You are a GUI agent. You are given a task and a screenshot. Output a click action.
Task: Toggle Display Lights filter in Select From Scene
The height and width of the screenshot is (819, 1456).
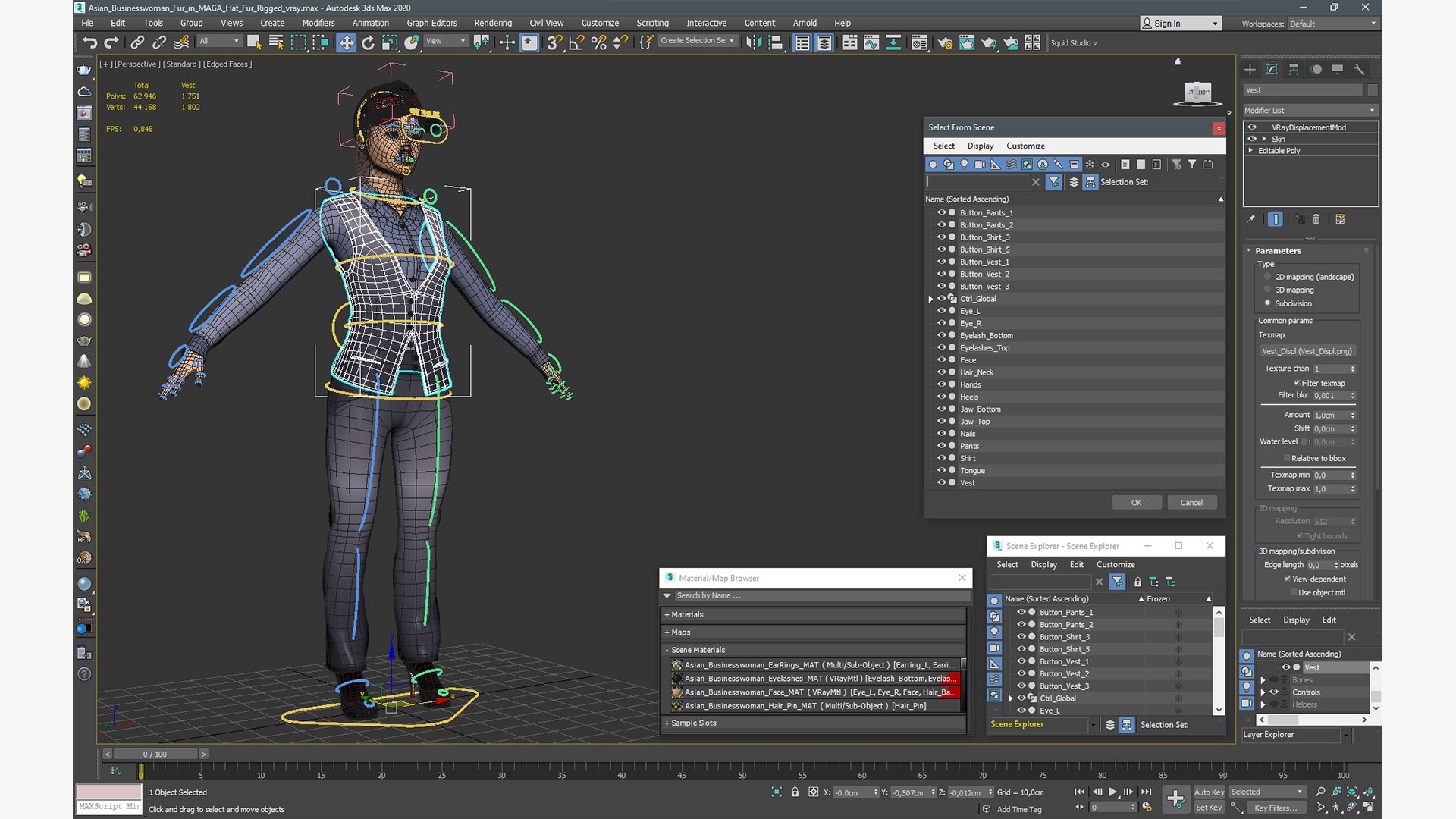tap(964, 164)
